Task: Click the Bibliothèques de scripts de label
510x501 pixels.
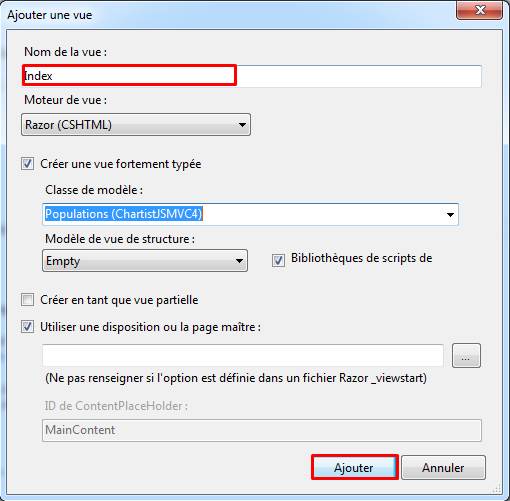Action: pos(362,258)
